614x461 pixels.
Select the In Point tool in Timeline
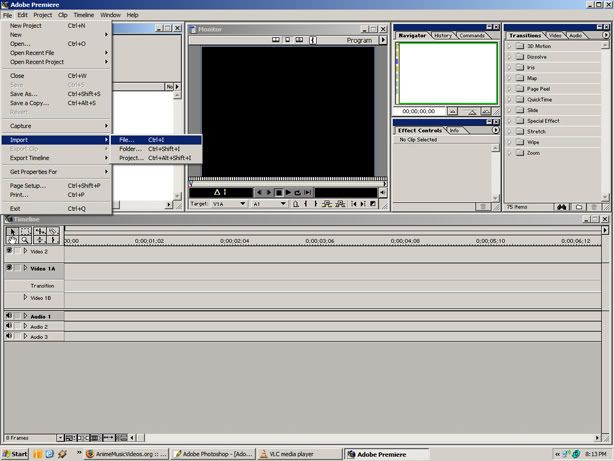click(53, 240)
